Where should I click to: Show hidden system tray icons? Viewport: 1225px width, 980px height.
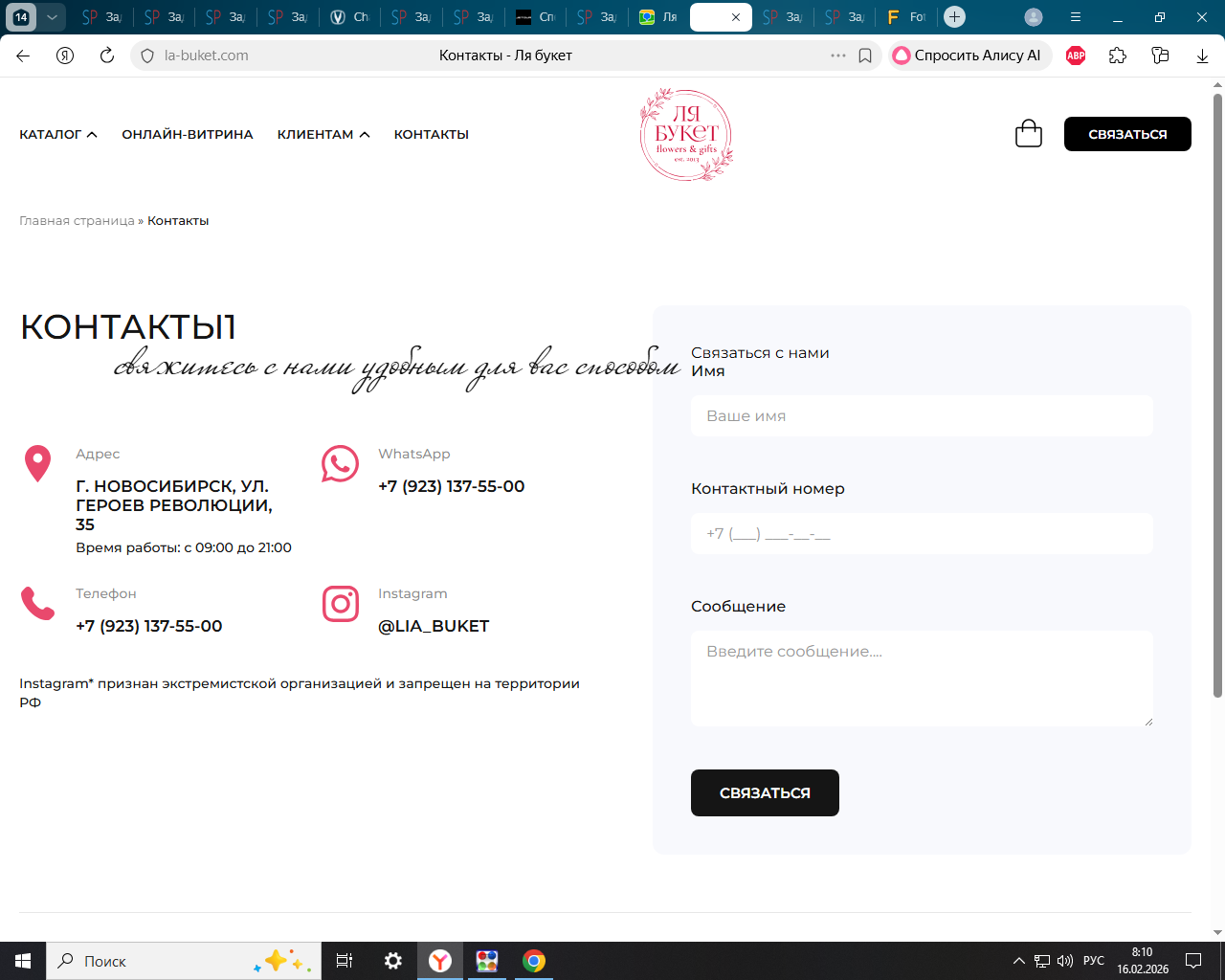1018,961
